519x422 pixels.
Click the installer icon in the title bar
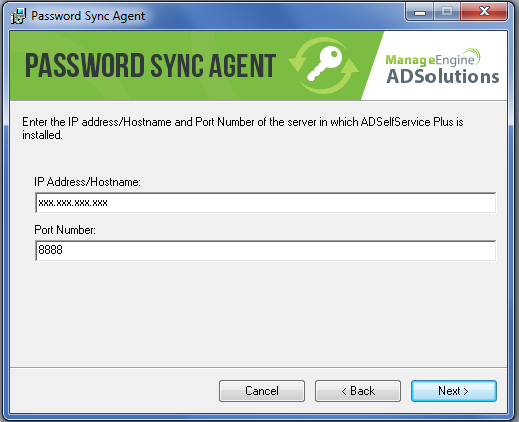[x=18, y=16]
